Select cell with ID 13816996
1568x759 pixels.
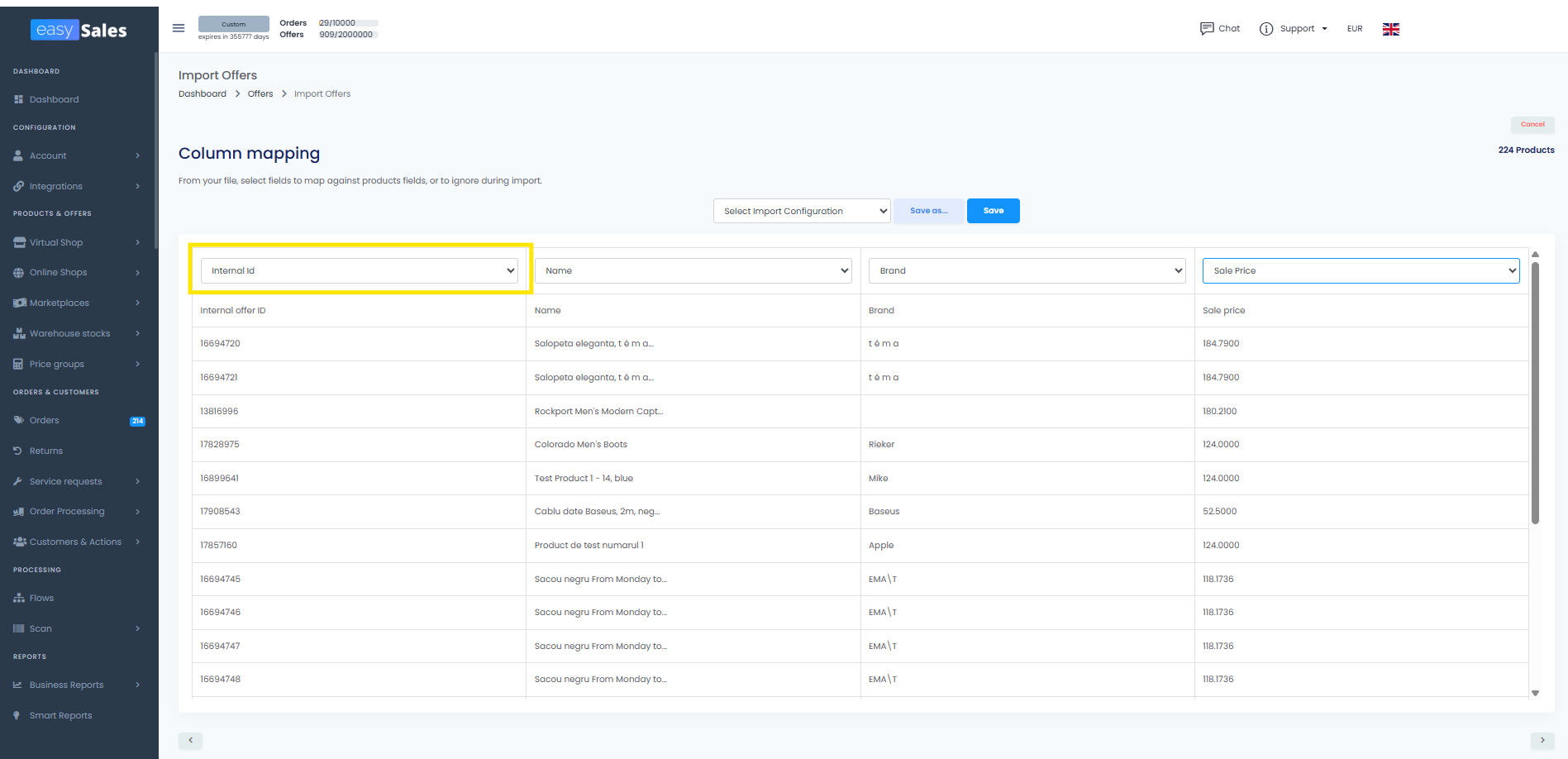coord(359,411)
